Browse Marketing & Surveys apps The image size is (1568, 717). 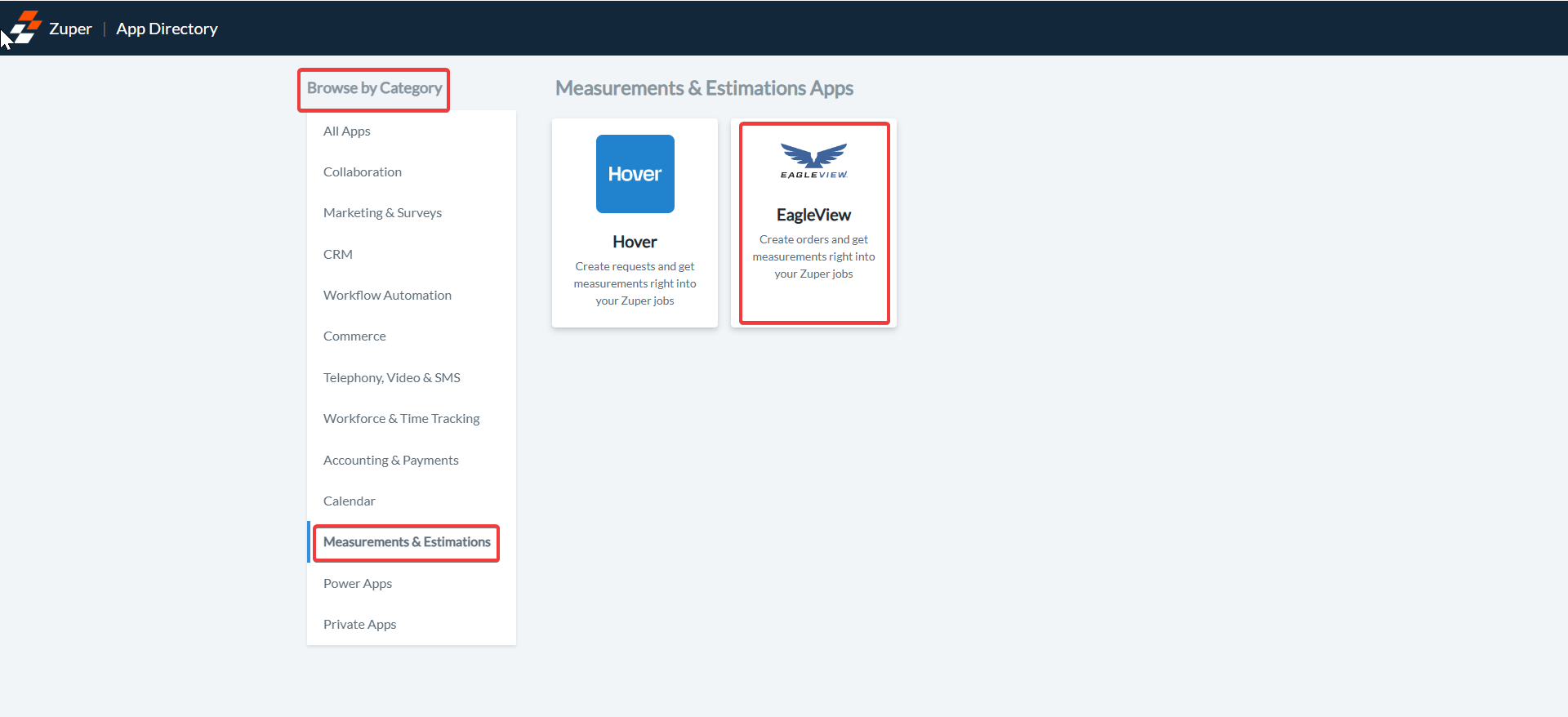(x=412, y=212)
